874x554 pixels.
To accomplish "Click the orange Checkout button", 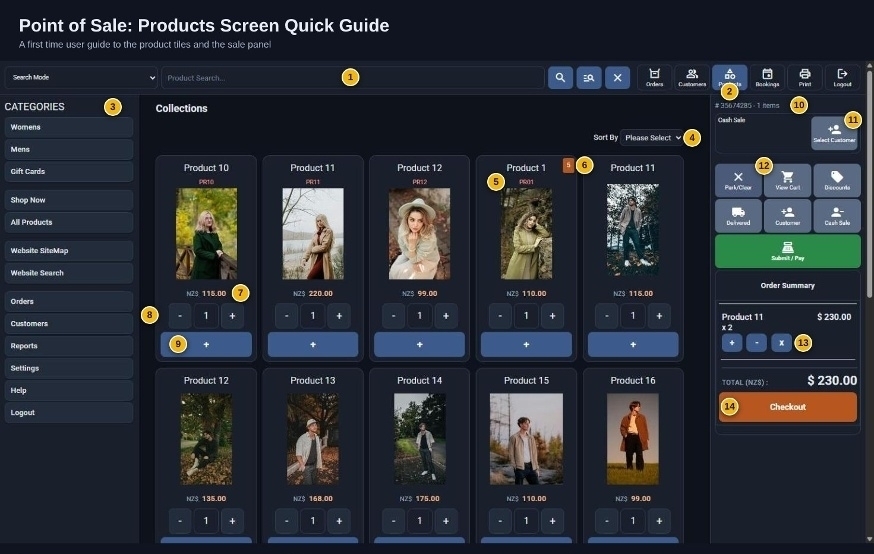I will click(x=788, y=407).
